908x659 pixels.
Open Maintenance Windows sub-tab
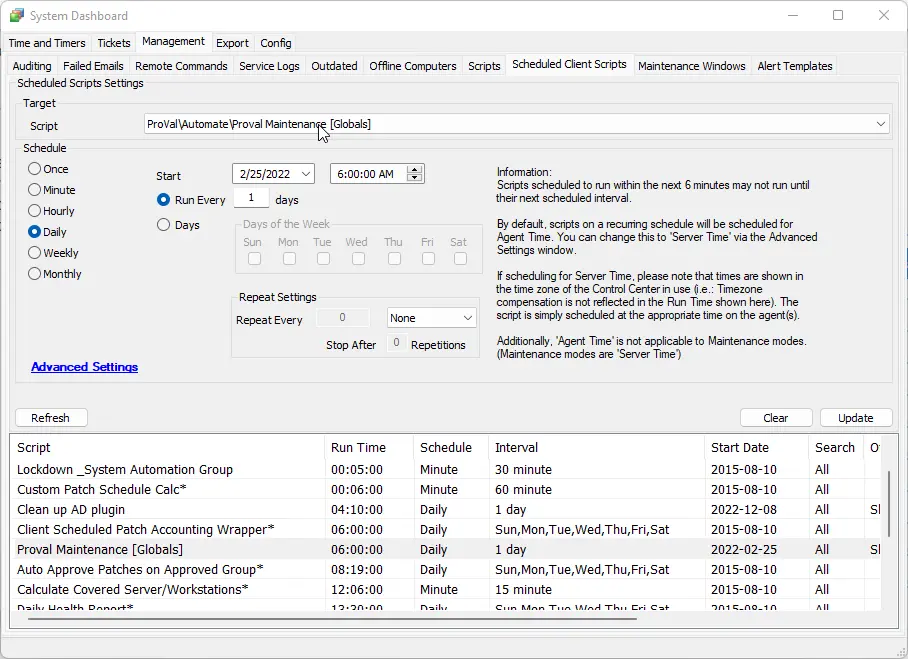691,66
